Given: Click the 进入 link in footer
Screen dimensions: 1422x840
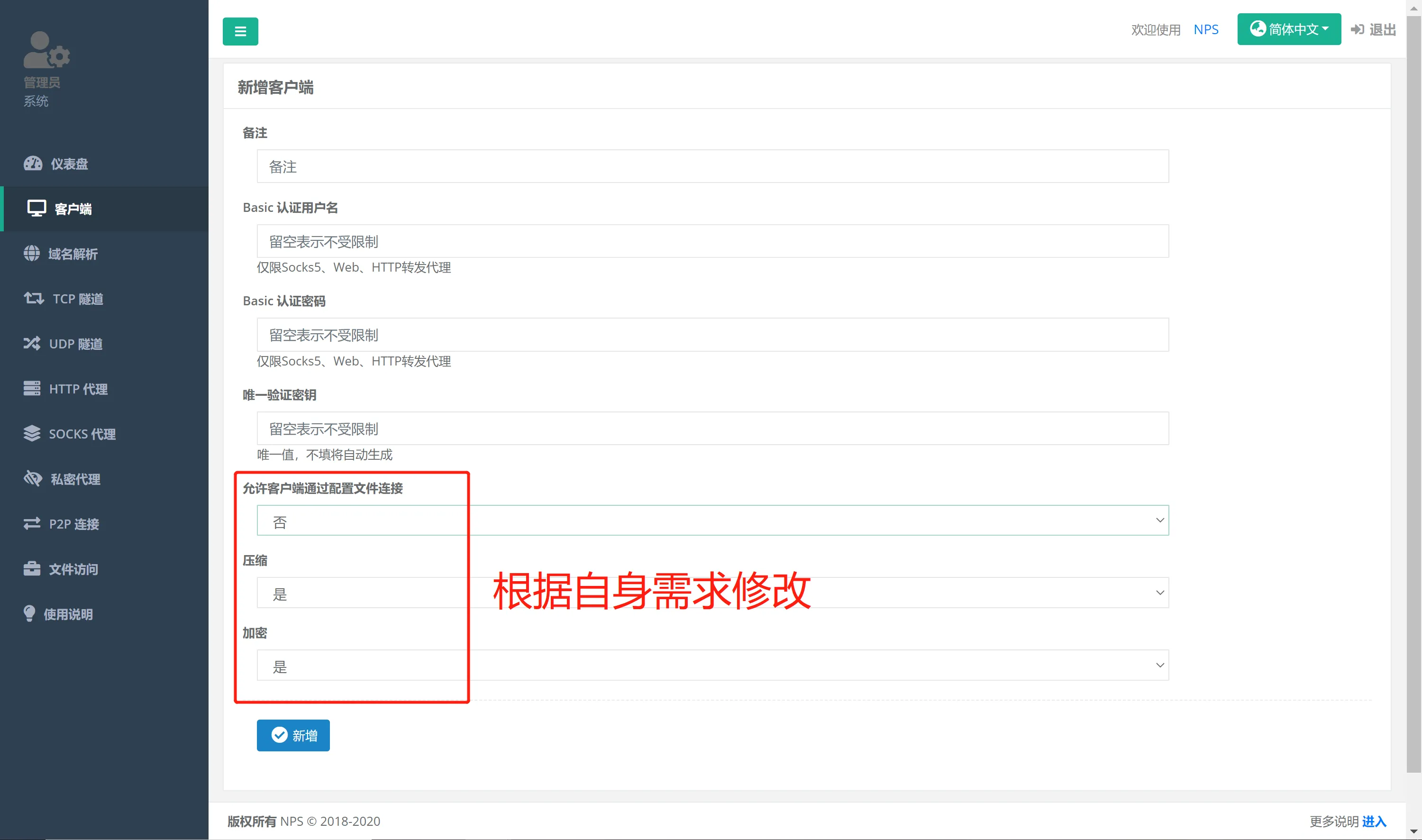Looking at the screenshot, I should [x=1374, y=821].
